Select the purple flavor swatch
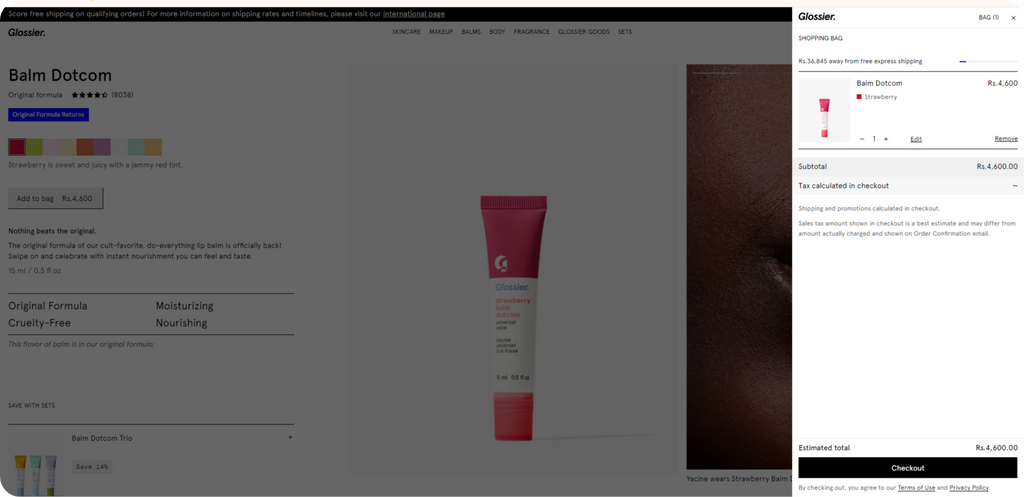The height and width of the screenshot is (497, 1024). pyautogui.click(x=102, y=147)
